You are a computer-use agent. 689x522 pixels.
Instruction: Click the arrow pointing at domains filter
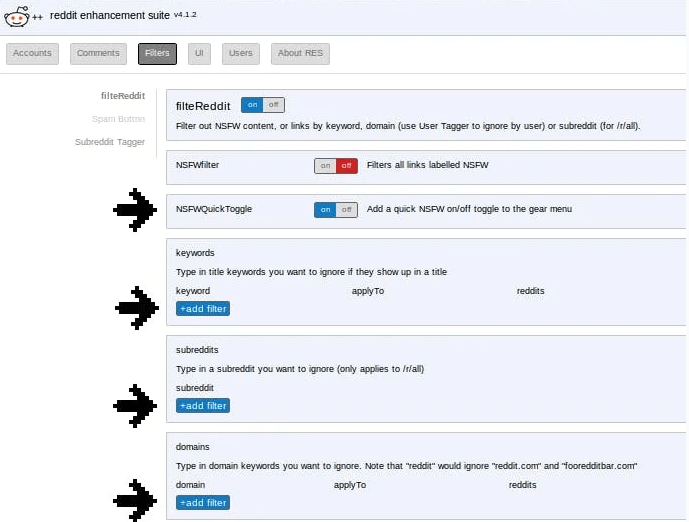click(x=133, y=501)
